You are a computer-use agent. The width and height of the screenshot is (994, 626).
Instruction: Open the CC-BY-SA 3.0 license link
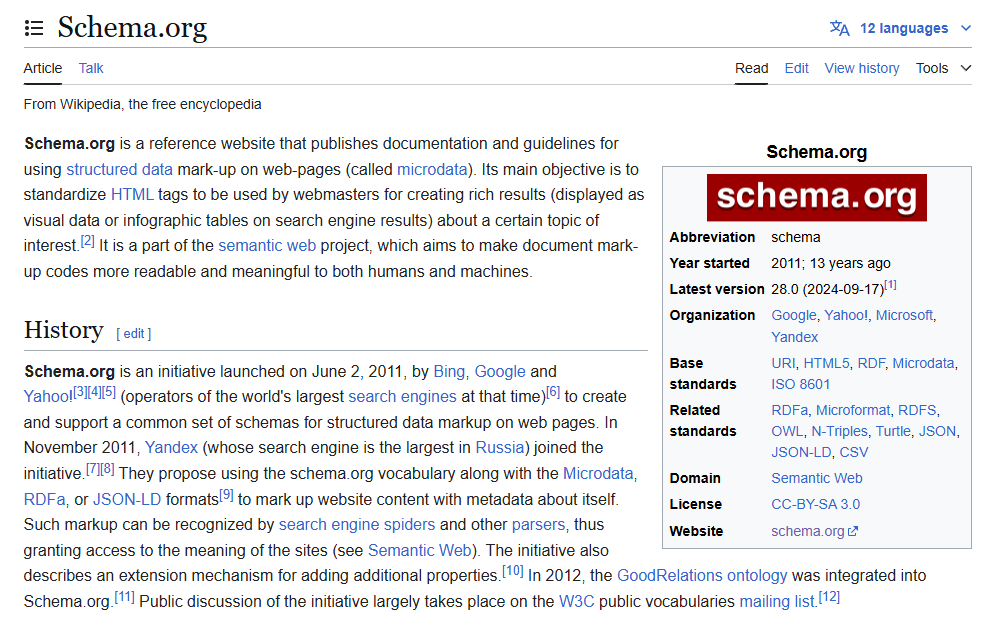tap(815, 504)
